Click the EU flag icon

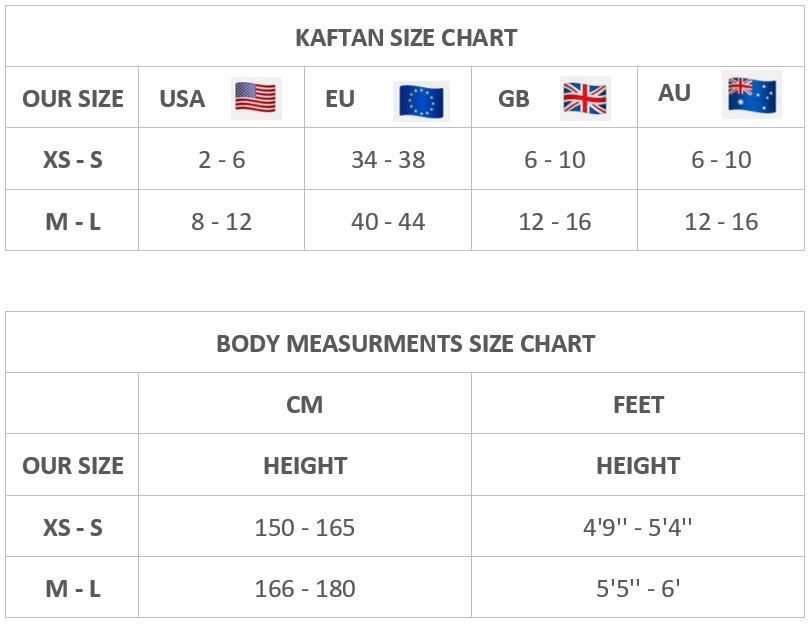click(x=421, y=101)
